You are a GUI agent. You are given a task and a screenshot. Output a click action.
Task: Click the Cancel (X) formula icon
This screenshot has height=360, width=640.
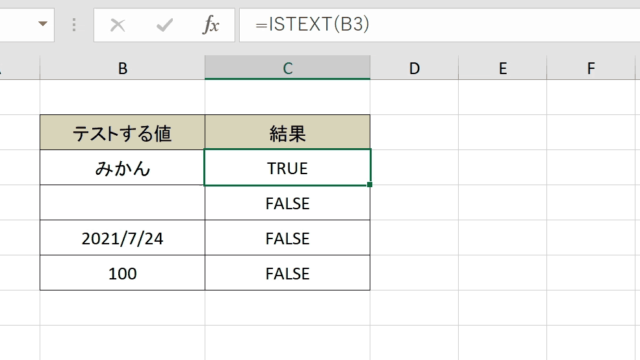118,25
